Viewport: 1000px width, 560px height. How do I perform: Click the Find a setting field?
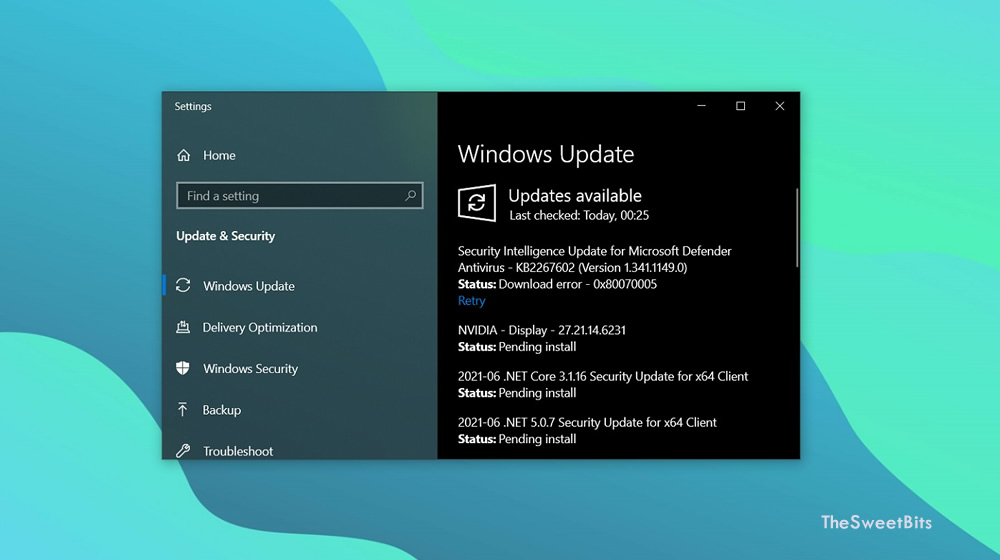pyautogui.click(x=300, y=195)
